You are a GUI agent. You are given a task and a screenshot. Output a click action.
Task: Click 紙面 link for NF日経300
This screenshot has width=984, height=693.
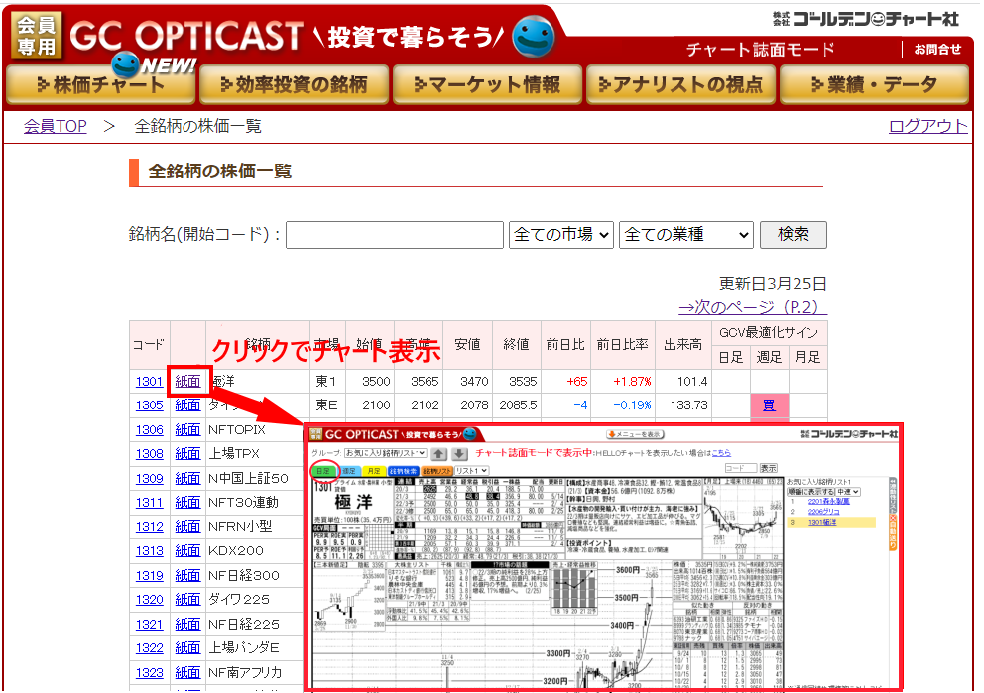[x=188, y=576]
